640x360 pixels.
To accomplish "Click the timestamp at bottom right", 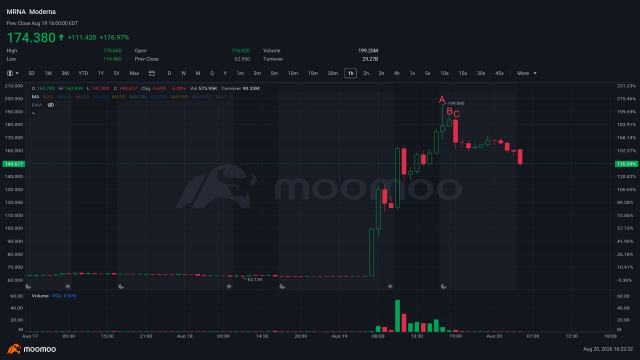I will point(608,349).
